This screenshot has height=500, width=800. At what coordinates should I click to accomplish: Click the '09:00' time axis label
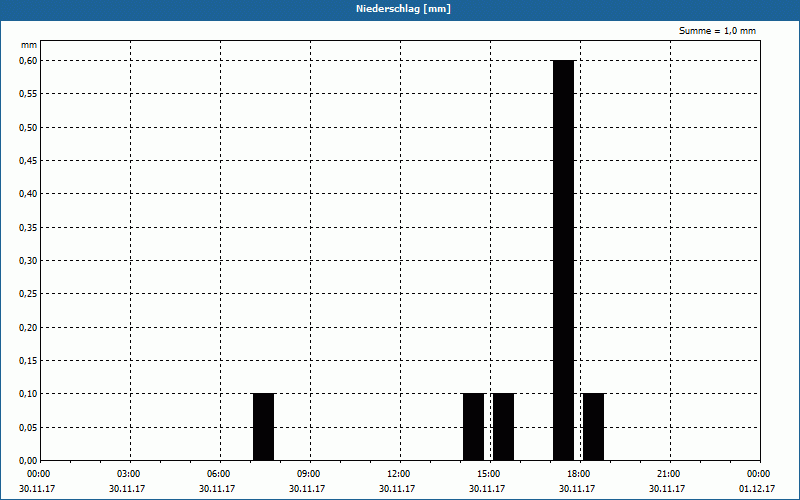pyautogui.click(x=309, y=474)
